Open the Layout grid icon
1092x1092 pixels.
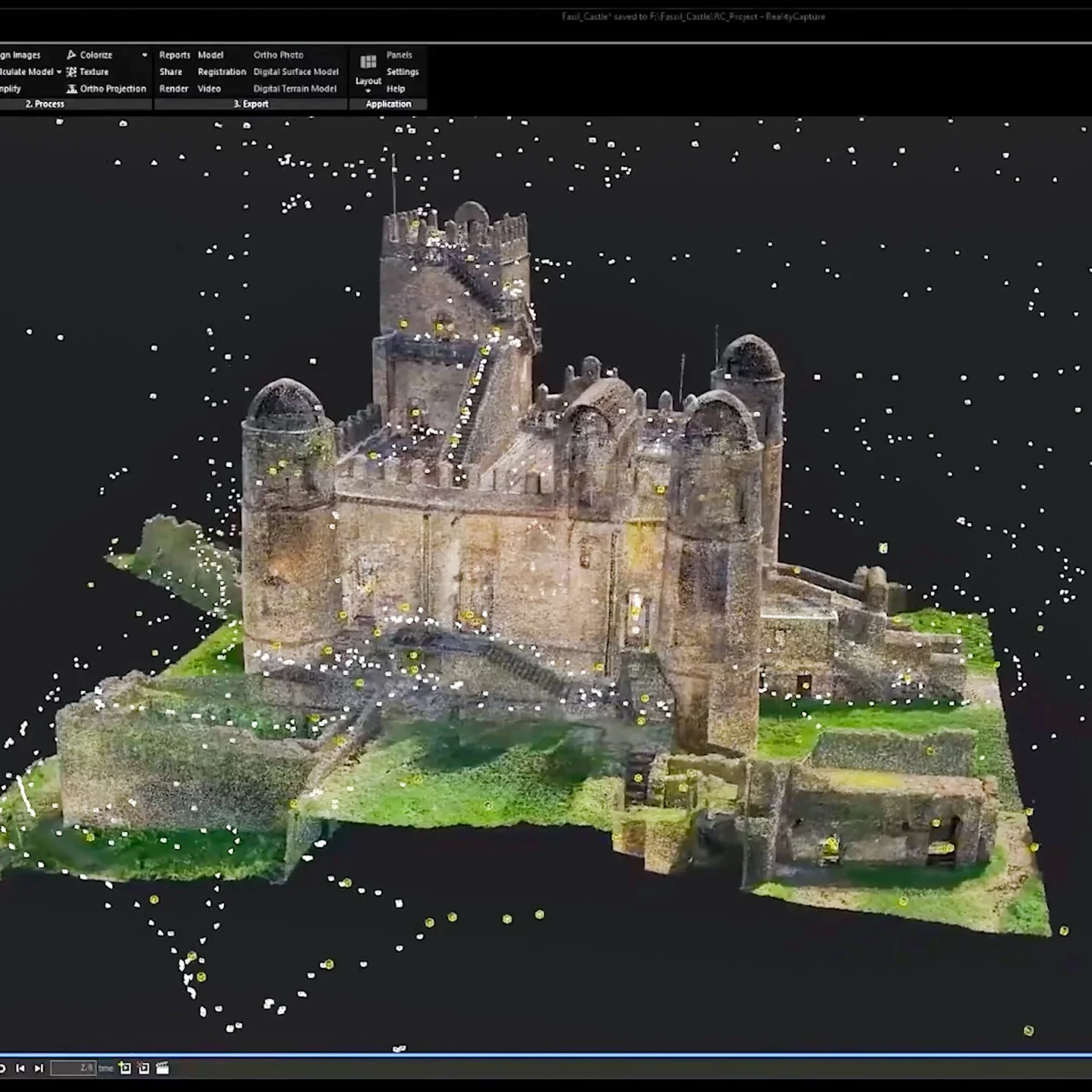click(x=368, y=62)
